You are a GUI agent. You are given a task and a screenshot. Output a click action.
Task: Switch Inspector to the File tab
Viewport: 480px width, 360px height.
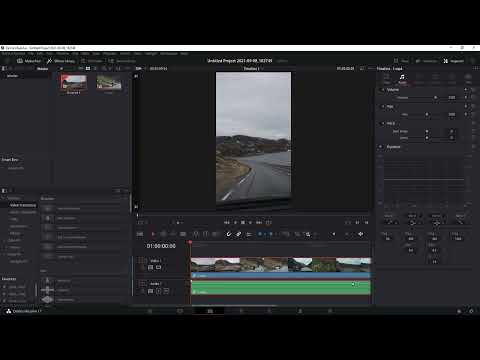pos(468,79)
